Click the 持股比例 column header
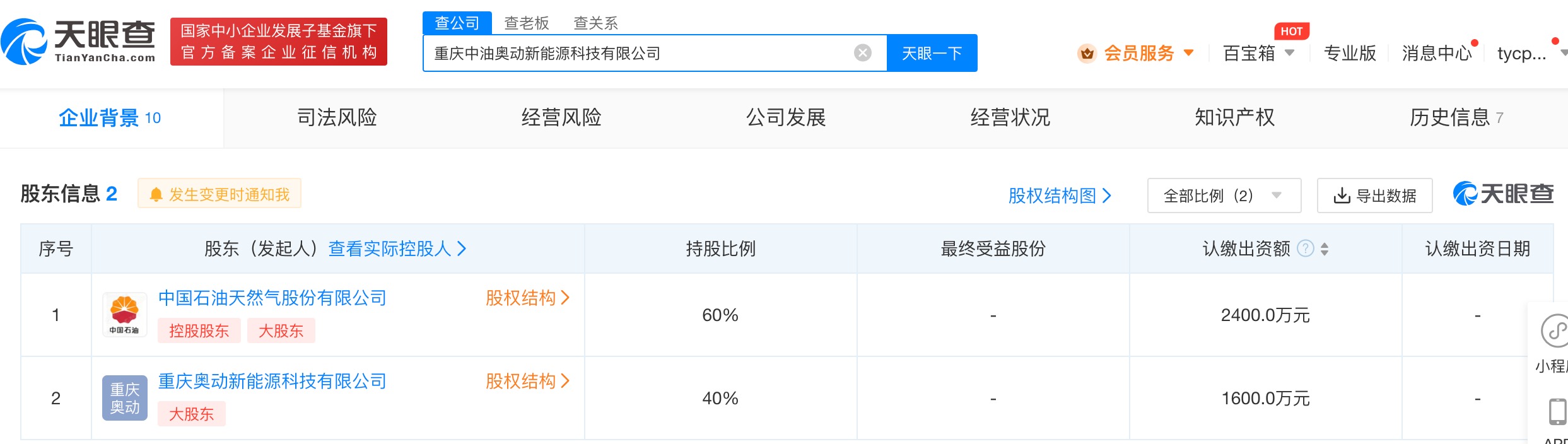This screenshot has height=444, width=1568. (x=720, y=248)
